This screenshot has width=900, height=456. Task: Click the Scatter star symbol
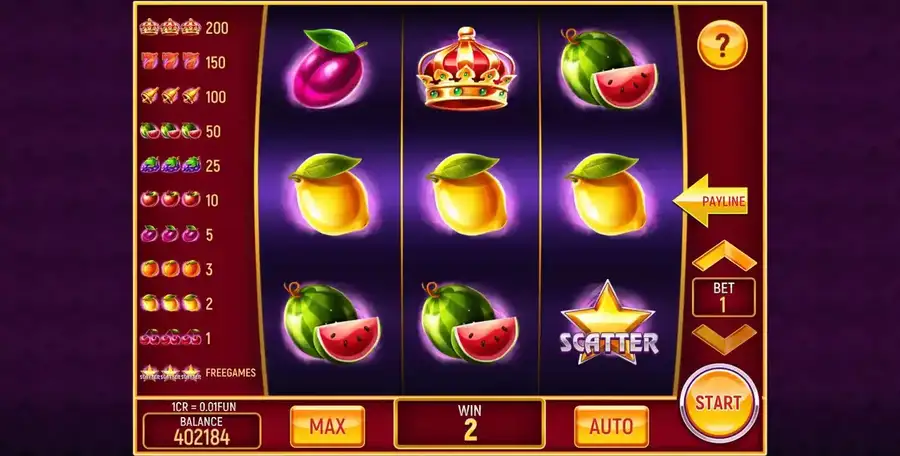[x=608, y=323]
